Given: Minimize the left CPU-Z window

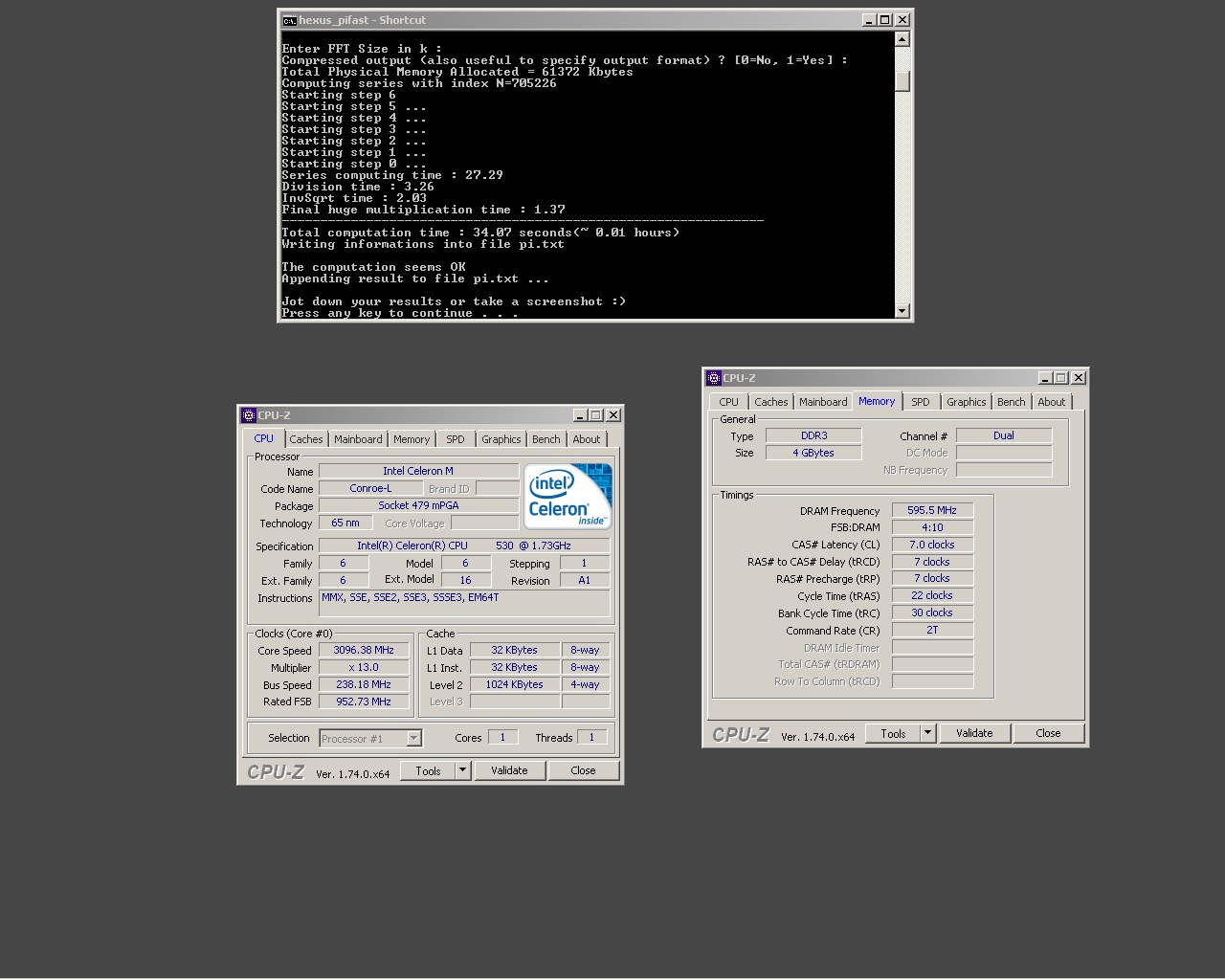Looking at the screenshot, I should coord(580,415).
